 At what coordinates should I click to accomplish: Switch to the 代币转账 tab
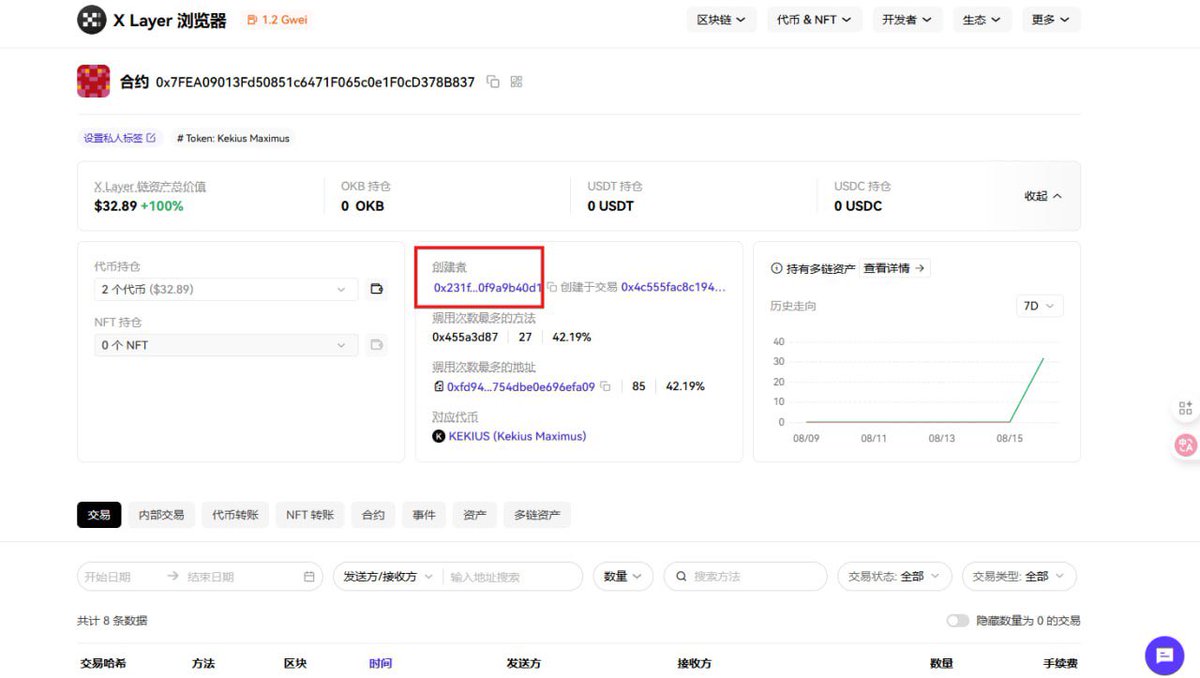point(235,515)
